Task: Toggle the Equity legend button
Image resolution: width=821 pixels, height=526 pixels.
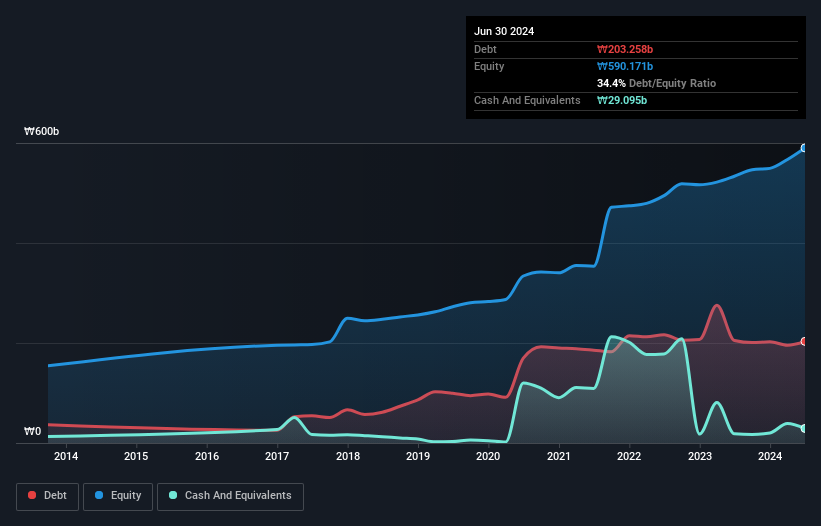Action: pyautogui.click(x=118, y=496)
